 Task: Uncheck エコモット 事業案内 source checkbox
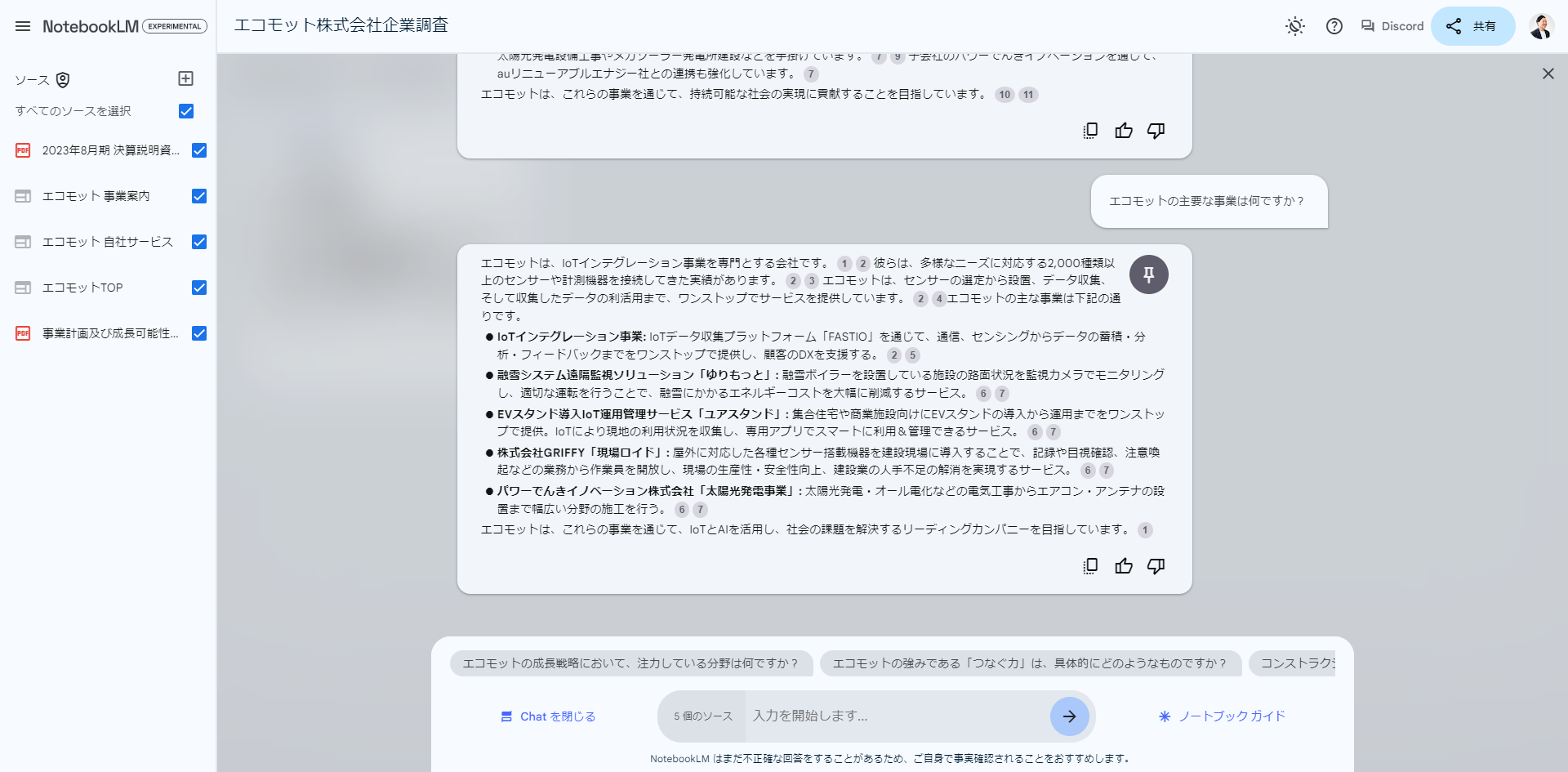point(199,196)
